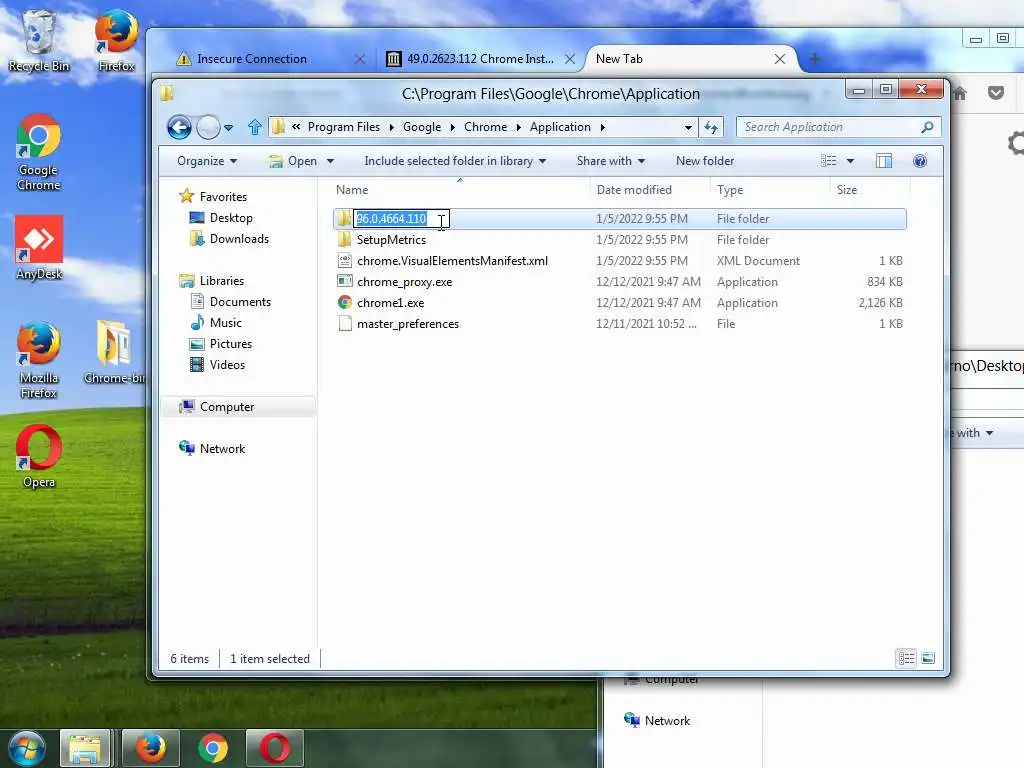Click Open in the toolbar
The height and width of the screenshot is (768, 1024).
point(293,161)
